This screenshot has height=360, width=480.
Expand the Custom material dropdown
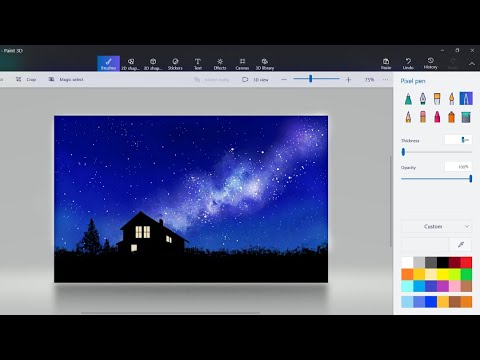(x=436, y=226)
